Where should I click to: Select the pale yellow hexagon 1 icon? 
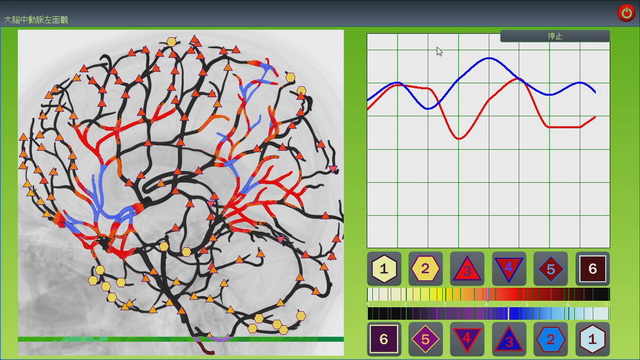[384, 269]
